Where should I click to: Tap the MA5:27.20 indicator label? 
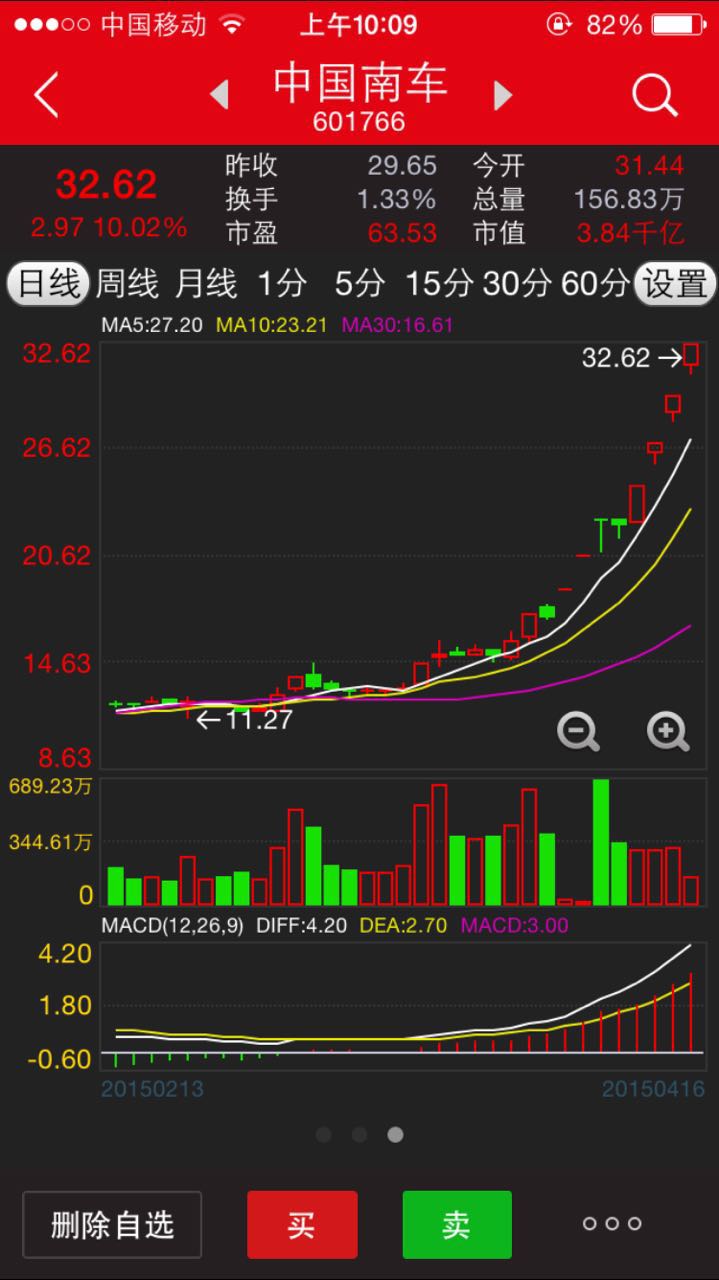(151, 325)
